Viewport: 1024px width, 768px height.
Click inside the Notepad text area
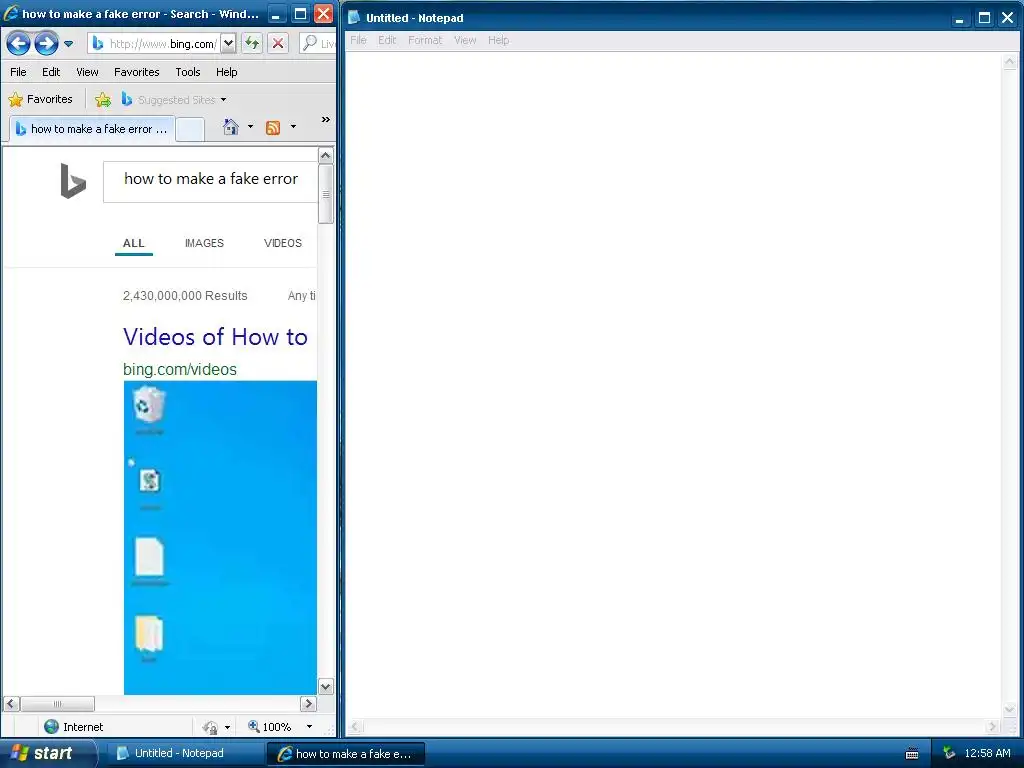(x=673, y=385)
